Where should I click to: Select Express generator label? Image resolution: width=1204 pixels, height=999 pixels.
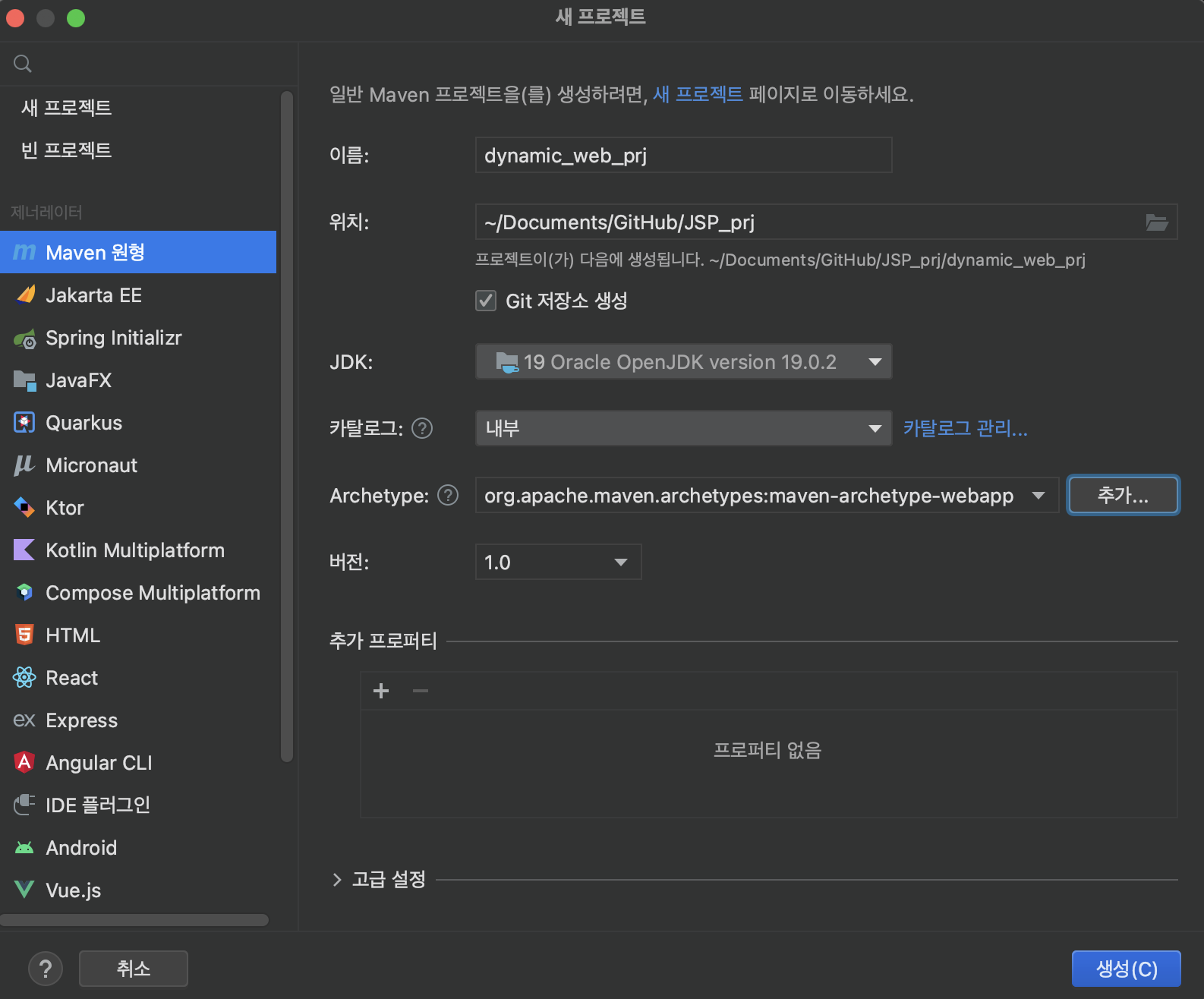pos(82,720)
